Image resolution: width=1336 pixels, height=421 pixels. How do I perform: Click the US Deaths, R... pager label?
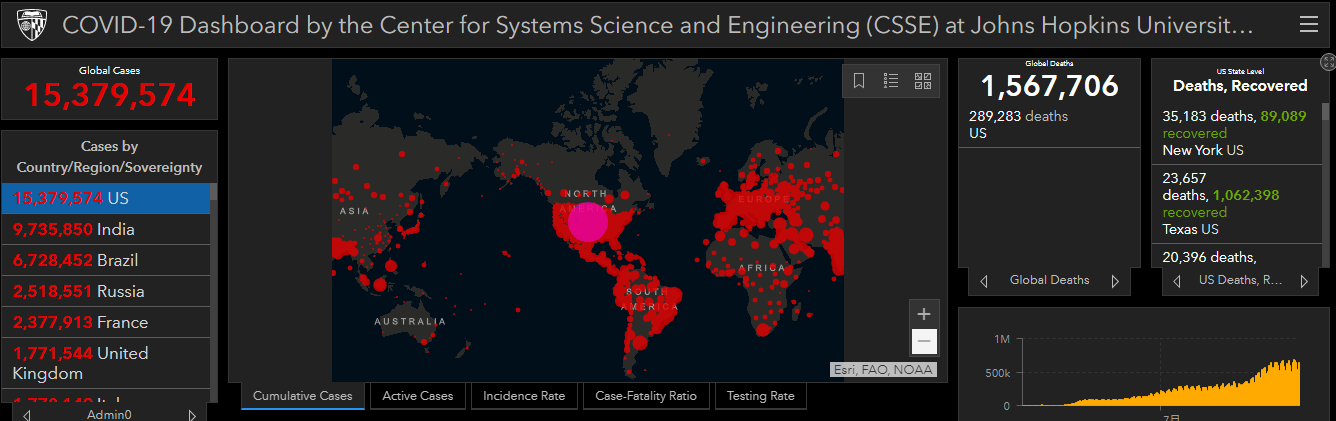1240,281
